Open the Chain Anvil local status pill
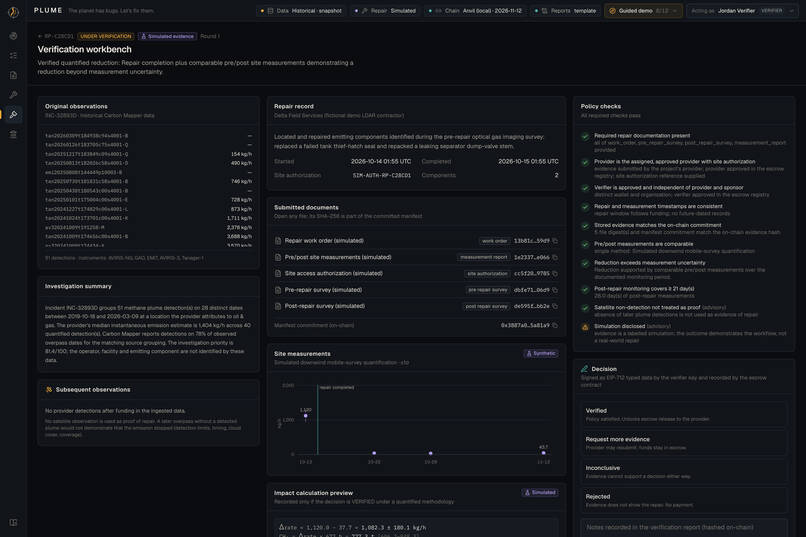This screenshot has width=806, height=537. pos(474,11)
